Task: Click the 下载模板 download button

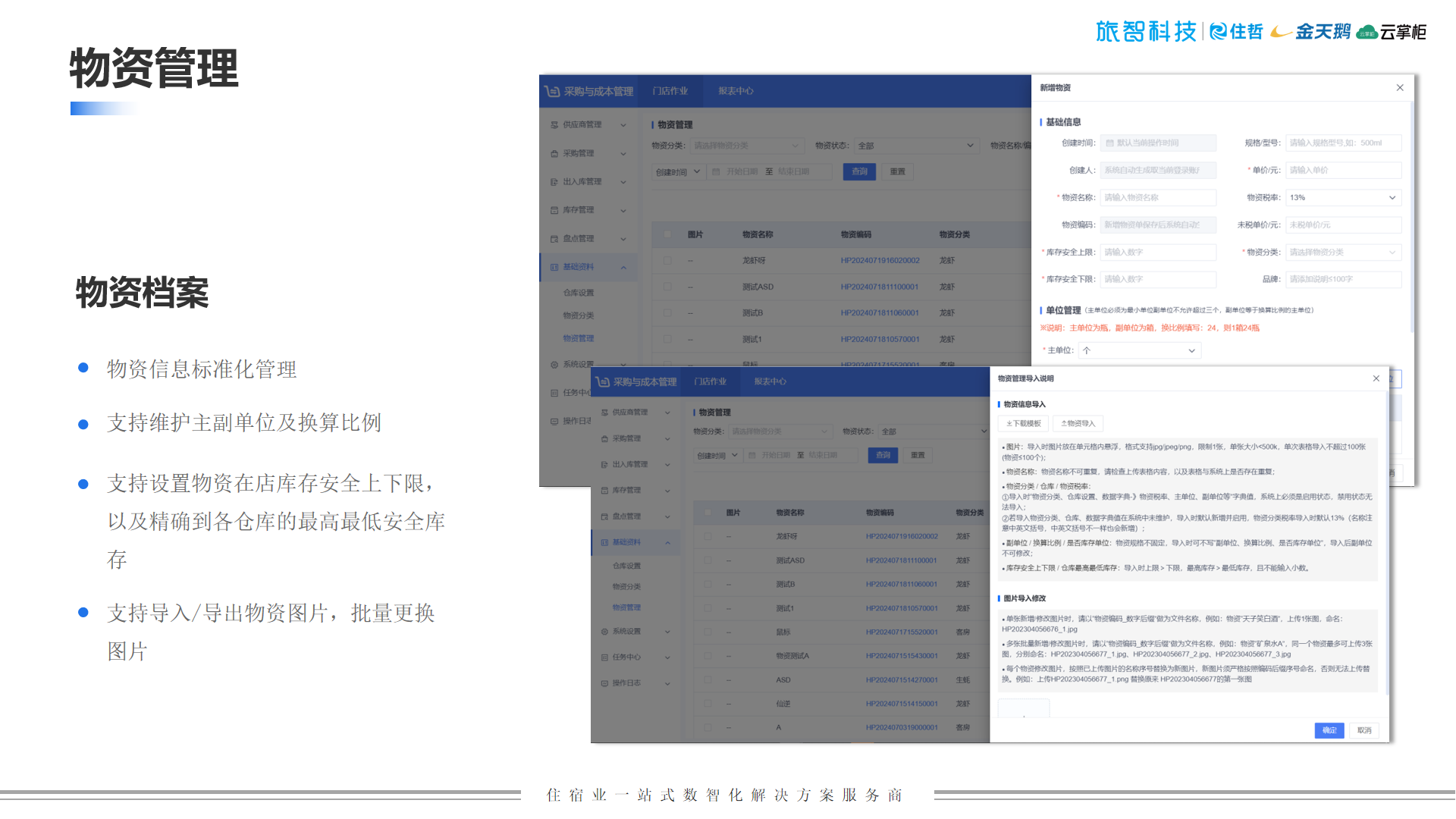Action: [x=1023, y=423]
